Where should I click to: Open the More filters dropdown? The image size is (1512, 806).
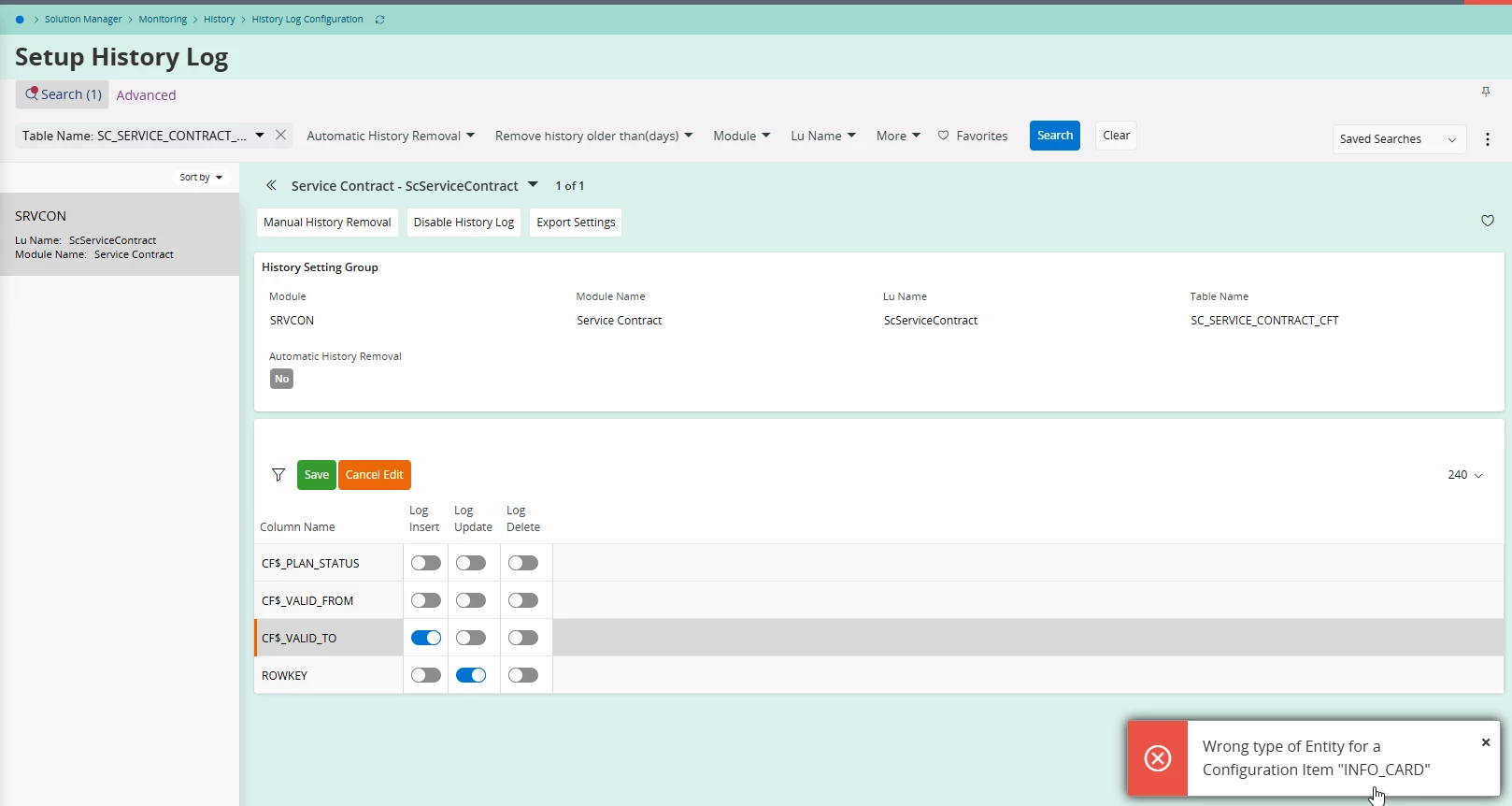pos(898,136)
